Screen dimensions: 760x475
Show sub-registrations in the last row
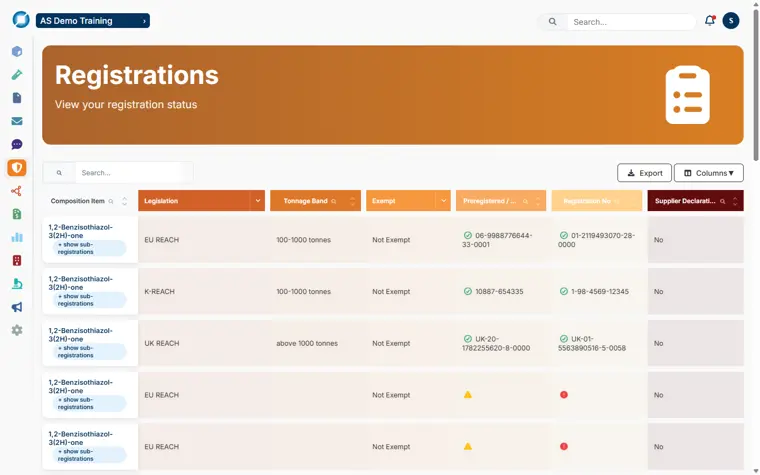[x=89, y=455]
